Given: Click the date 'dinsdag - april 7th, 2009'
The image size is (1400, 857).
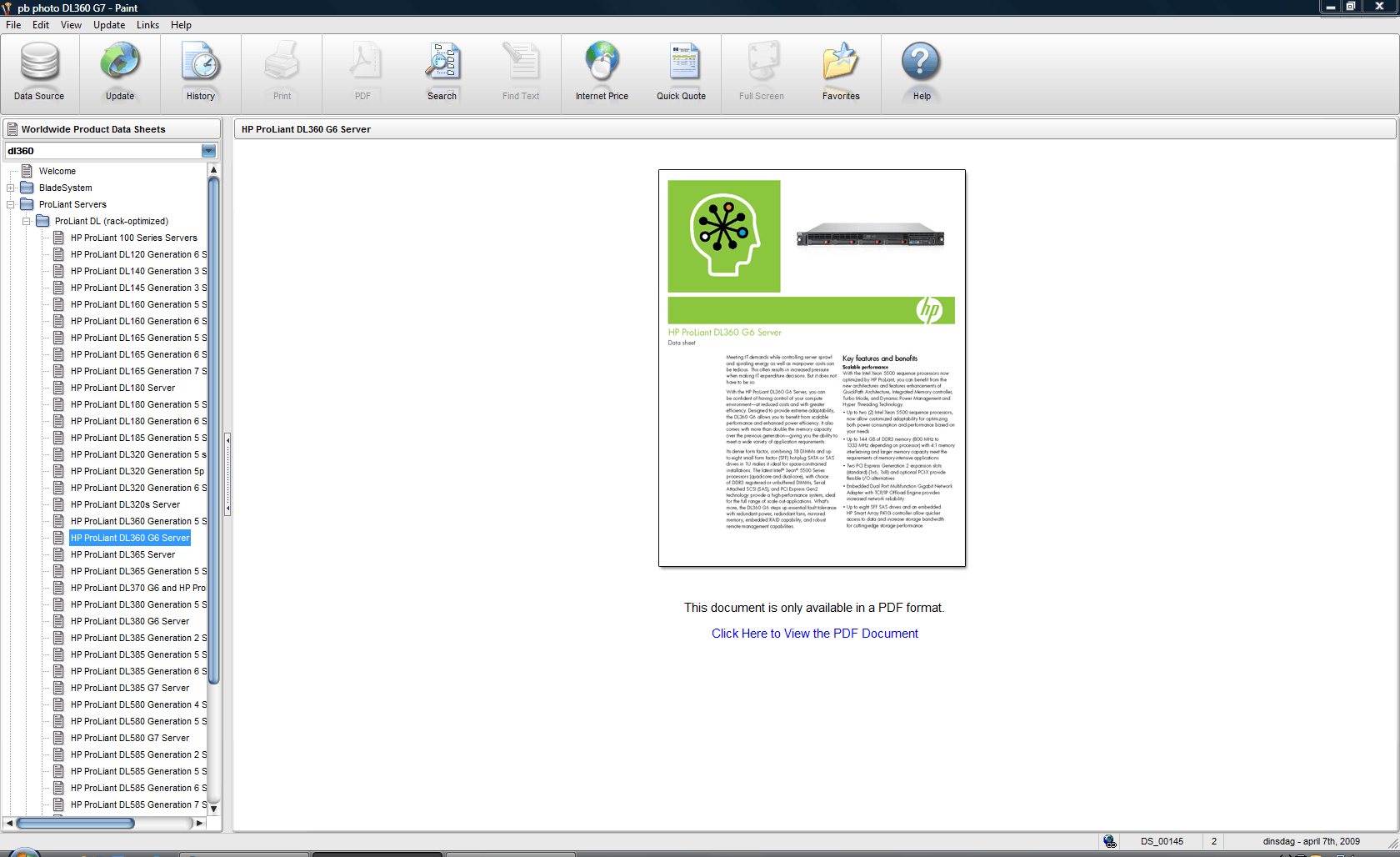Looking at the screenshot, I should point(1311,841).
